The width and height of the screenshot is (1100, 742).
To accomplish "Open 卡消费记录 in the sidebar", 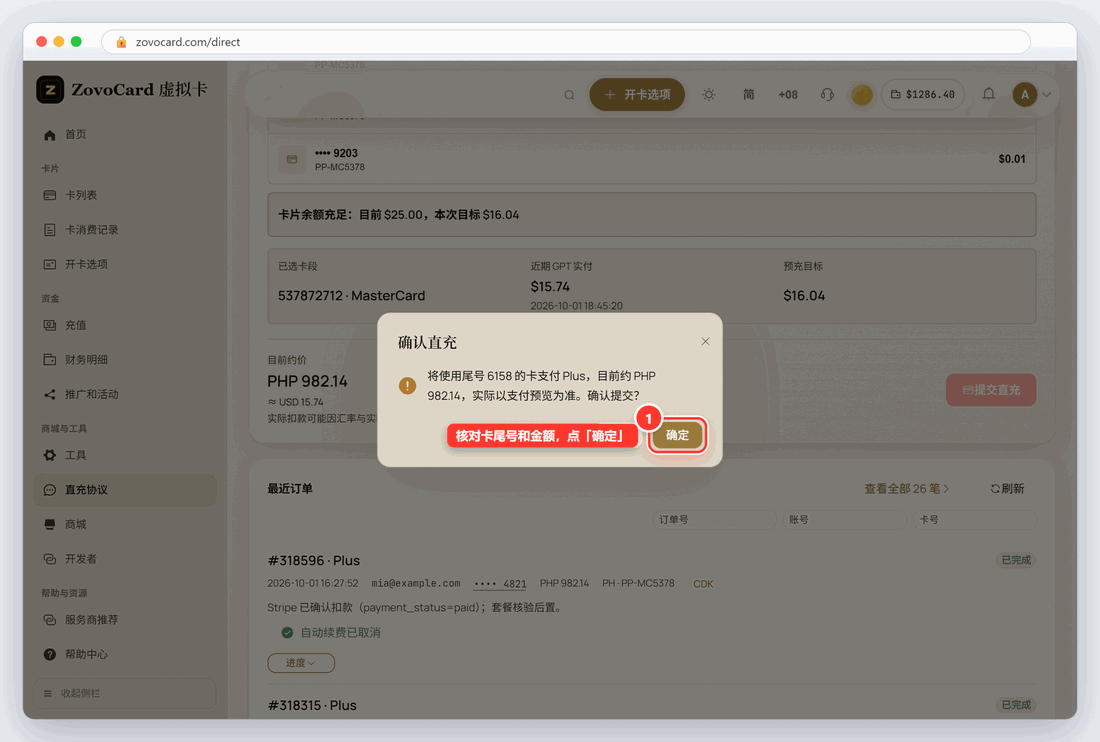I will click(125, 229).
